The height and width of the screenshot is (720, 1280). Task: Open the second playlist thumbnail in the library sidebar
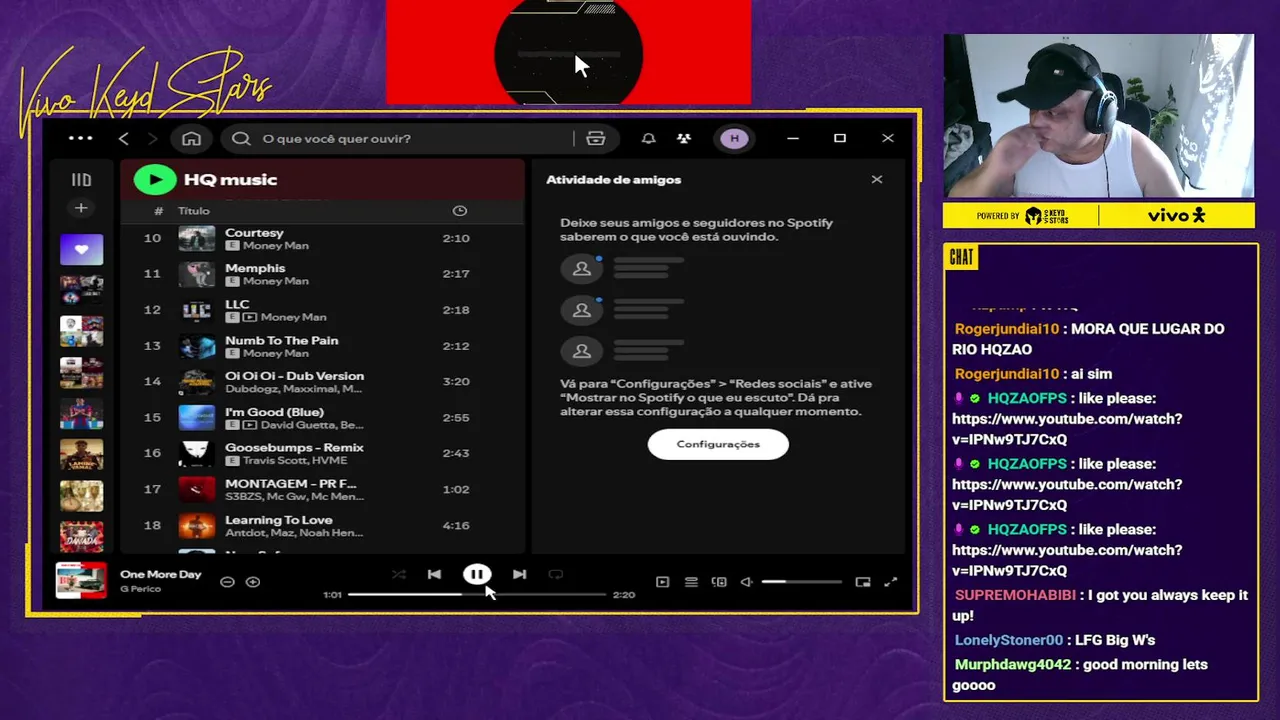(x=81, y=290)
